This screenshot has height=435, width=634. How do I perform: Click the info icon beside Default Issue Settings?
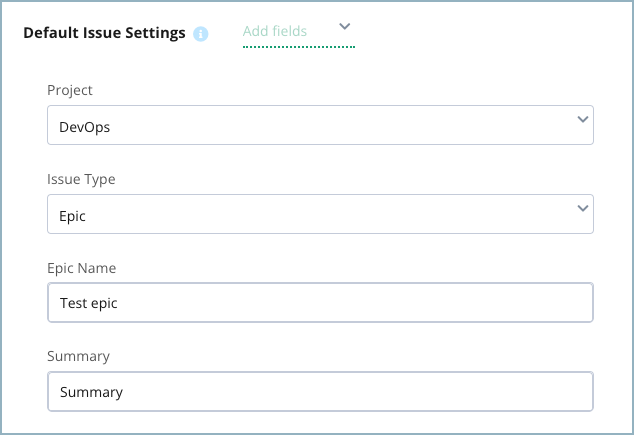coord(201,34)
